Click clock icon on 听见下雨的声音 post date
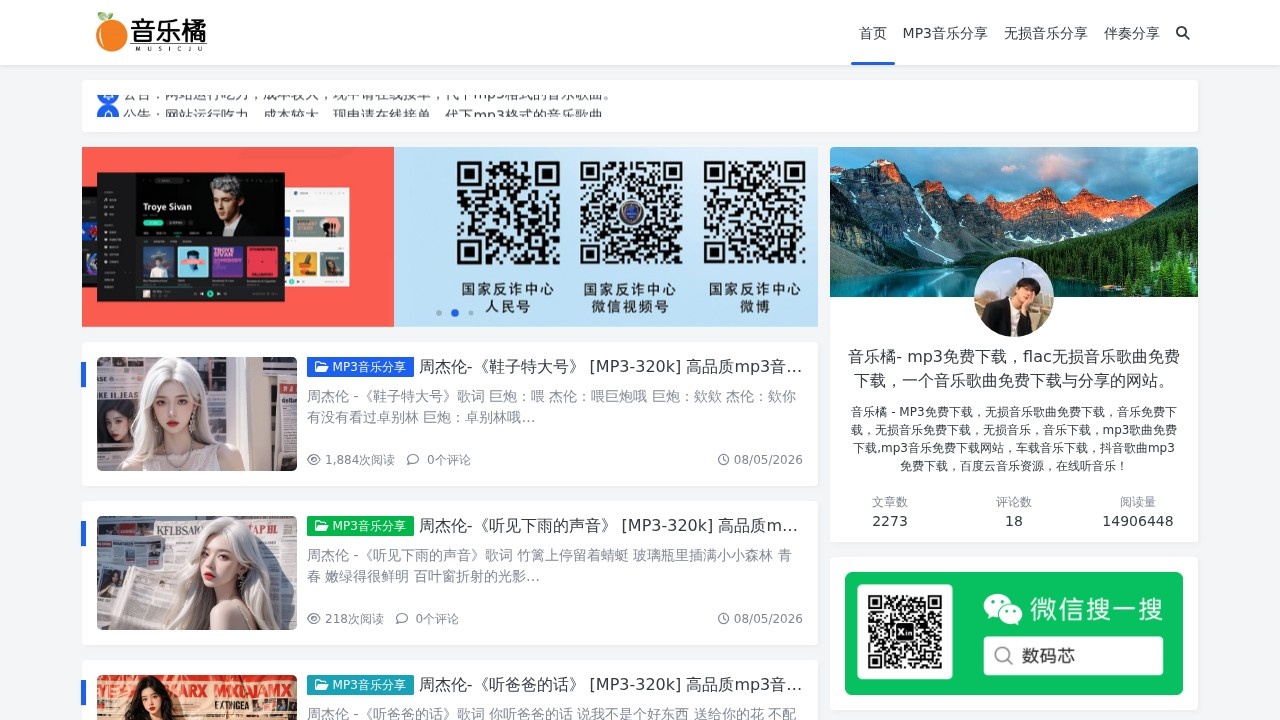Viewport: 1280px width, 720px height. click(723, 619)
